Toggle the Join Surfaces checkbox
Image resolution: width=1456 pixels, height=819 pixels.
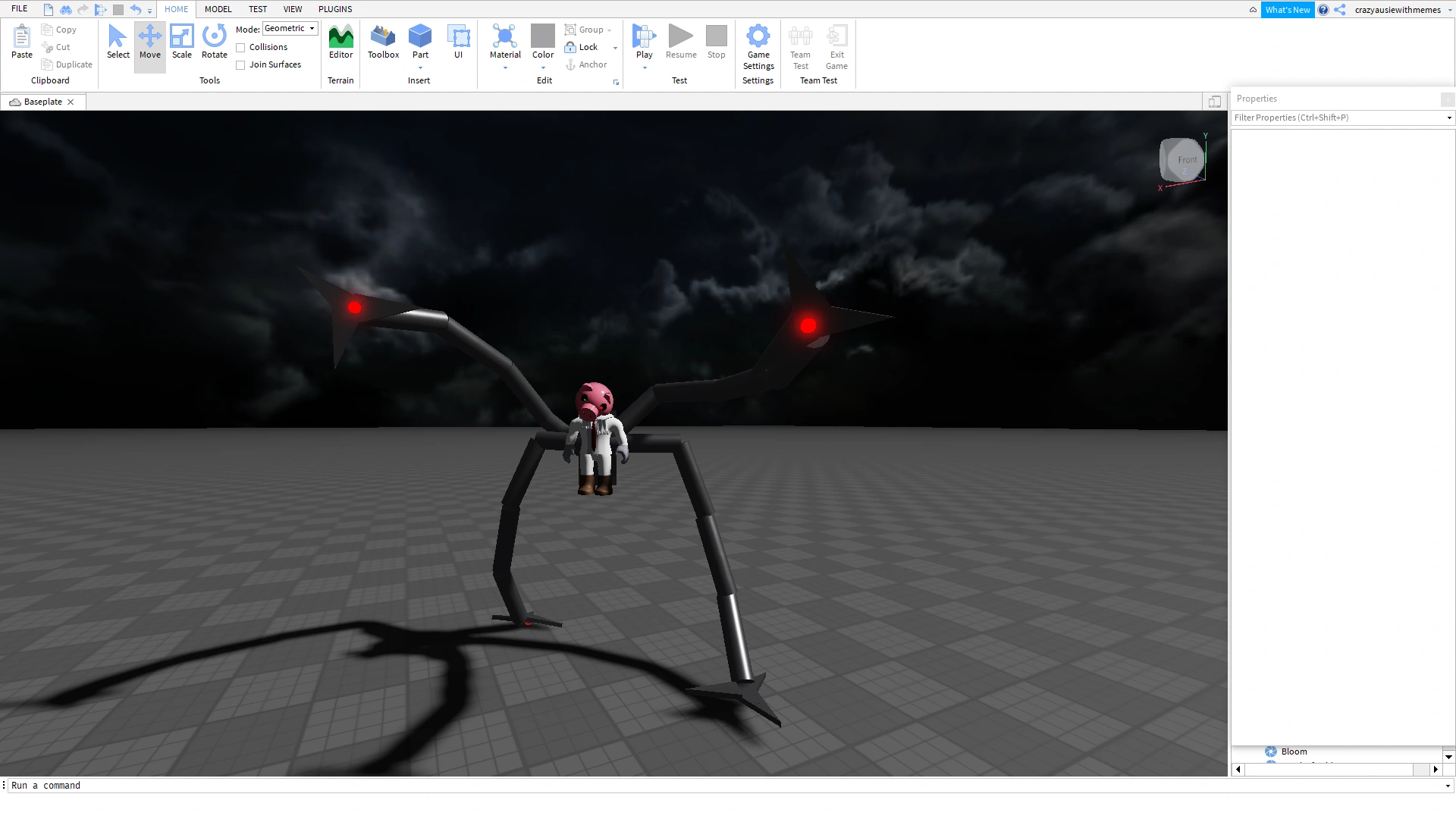[x=241, y=65]
